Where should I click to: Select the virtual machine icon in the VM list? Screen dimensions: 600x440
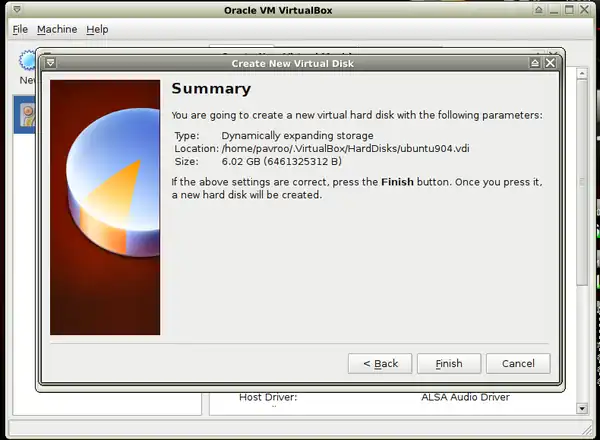[28, 116]
